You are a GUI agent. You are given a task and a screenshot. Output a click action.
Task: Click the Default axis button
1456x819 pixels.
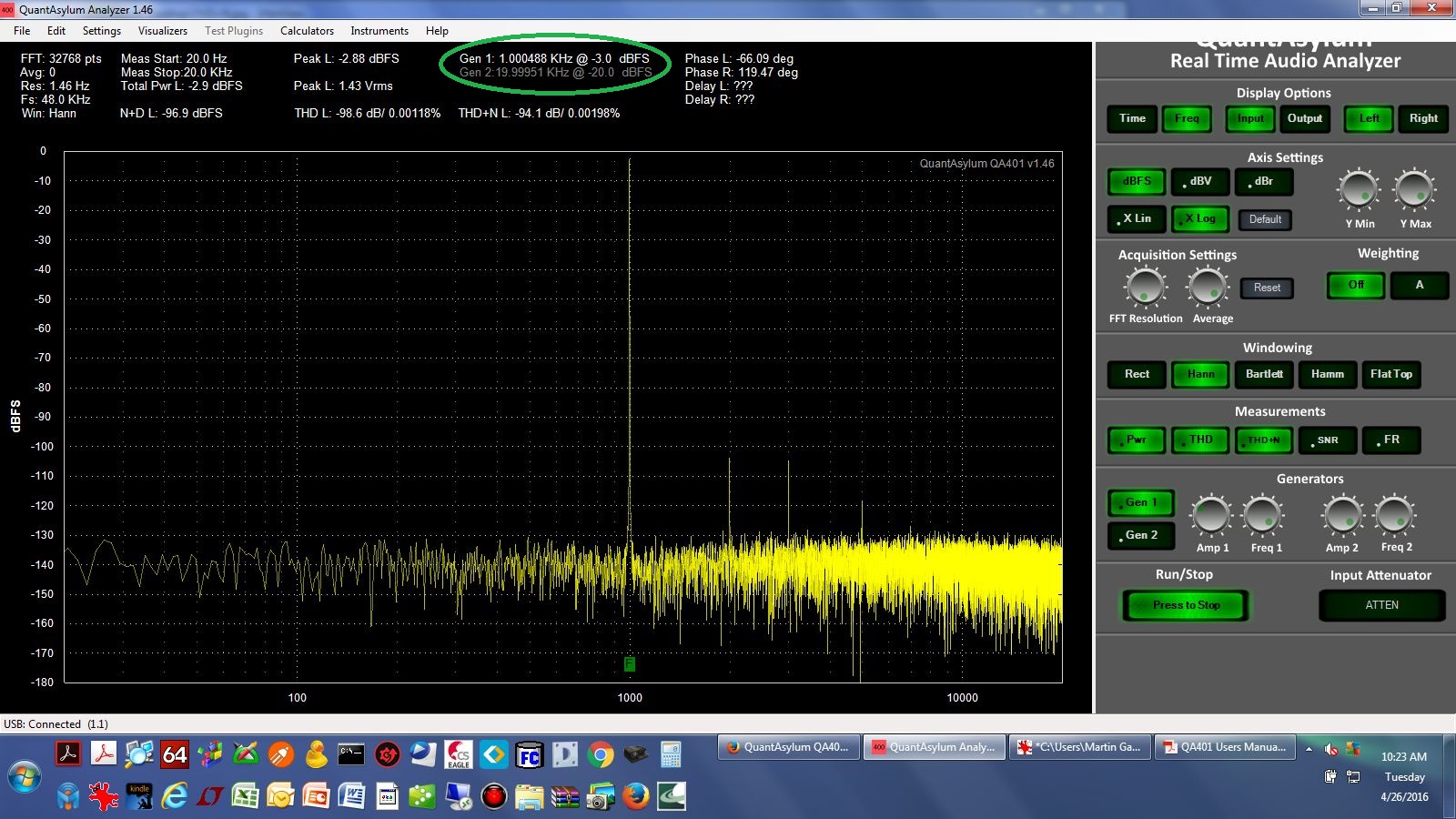point(1265,219)
